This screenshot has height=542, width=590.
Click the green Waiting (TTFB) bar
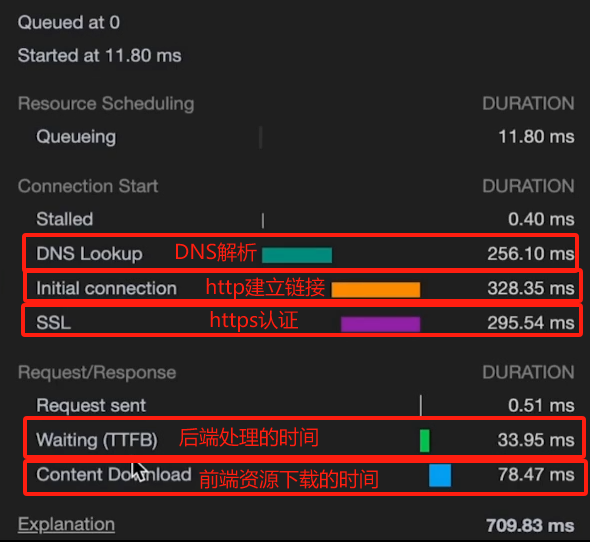(424, 440)
